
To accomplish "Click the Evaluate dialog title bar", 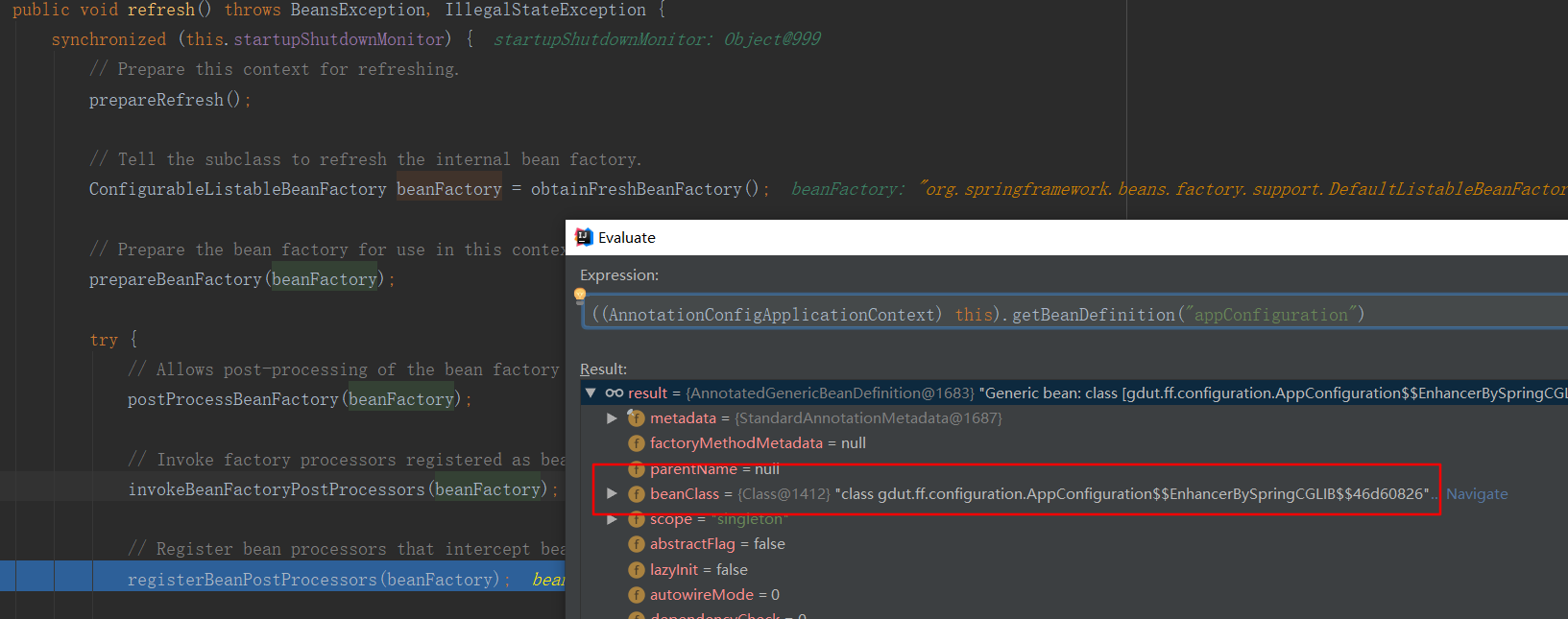I will pos(1067,237).
